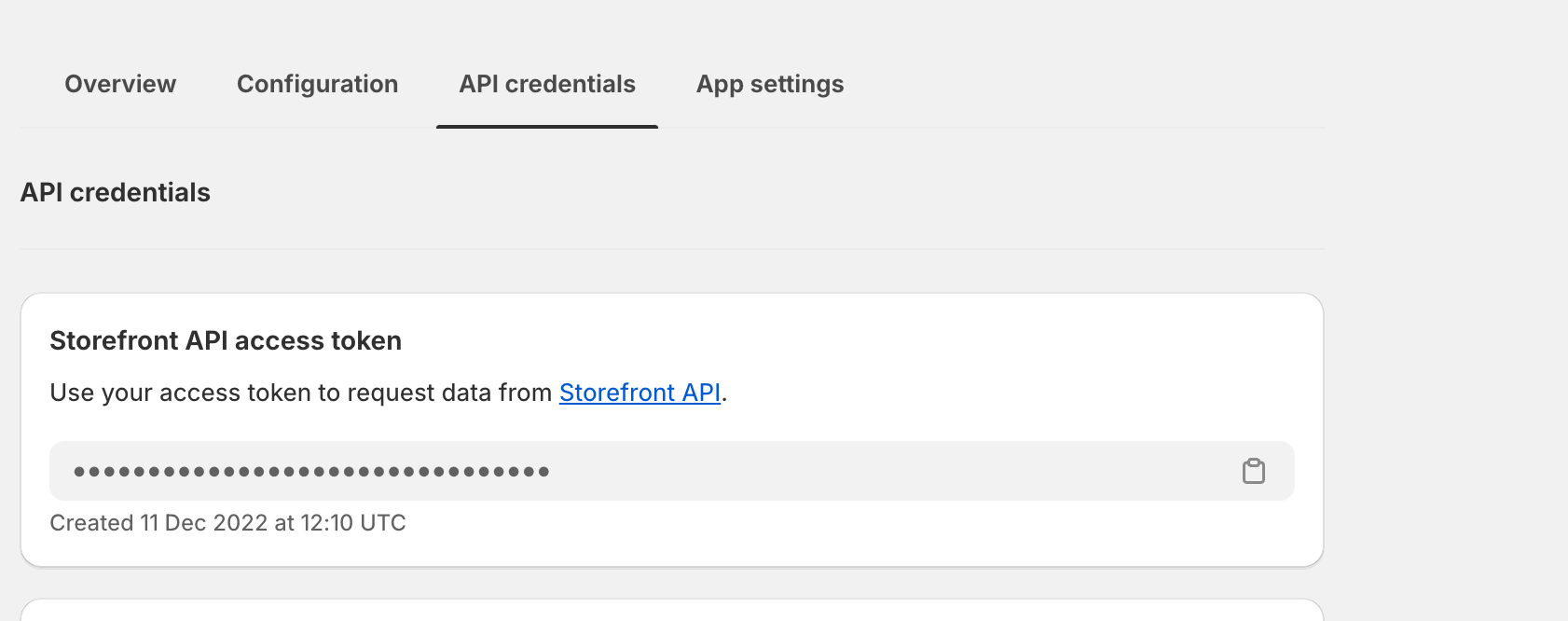The width and height of the screenshot is (1568, 621).
Task: Select the App settings tab
Action: click(x=770, y=84)
